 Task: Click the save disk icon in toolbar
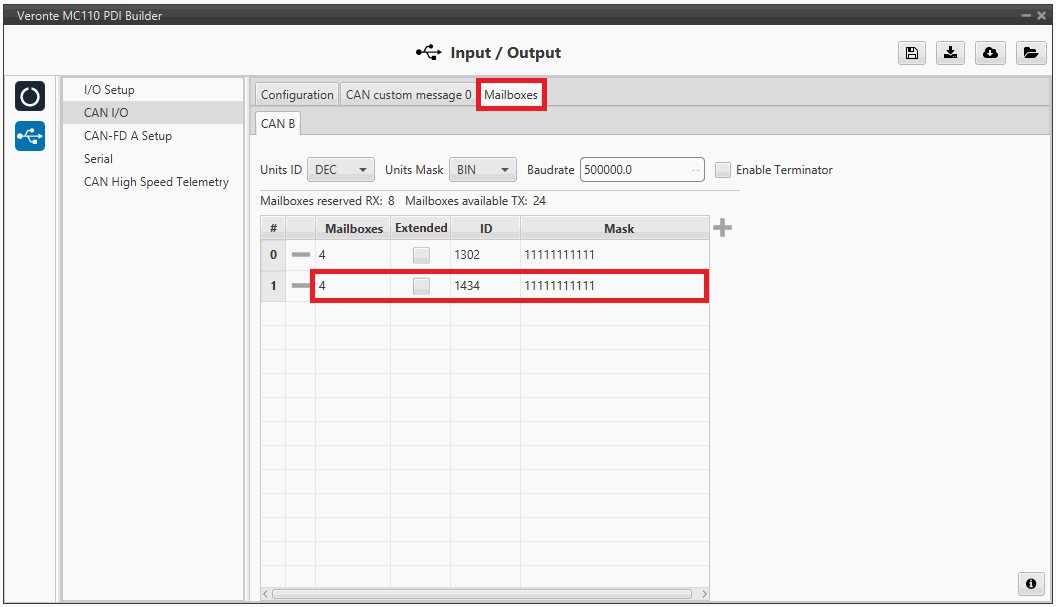point(911,54)
